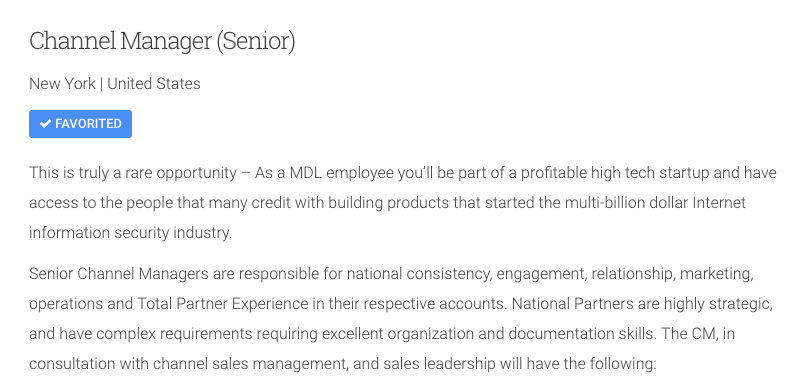This screenshot has height=389, width=804.
Task: Toggle the FAVORITED button off
Action: pyautogui.click(x=81, y=124)
